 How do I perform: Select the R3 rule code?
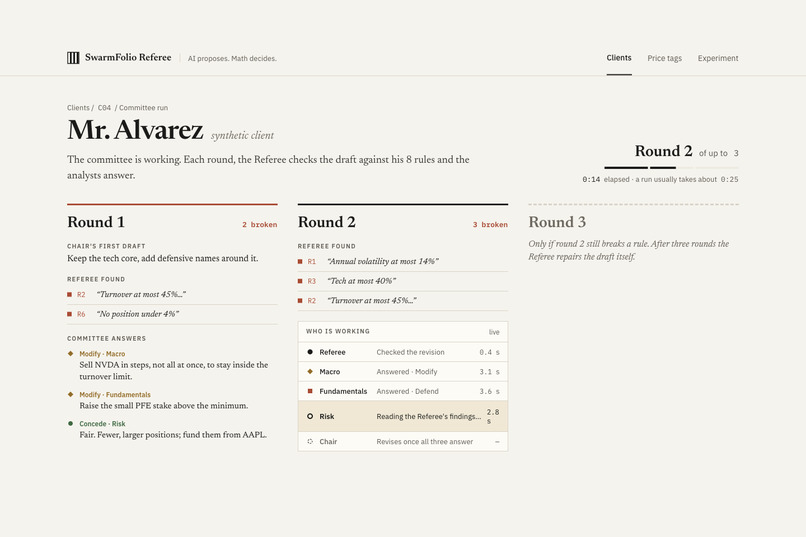[x=312, y=281]
